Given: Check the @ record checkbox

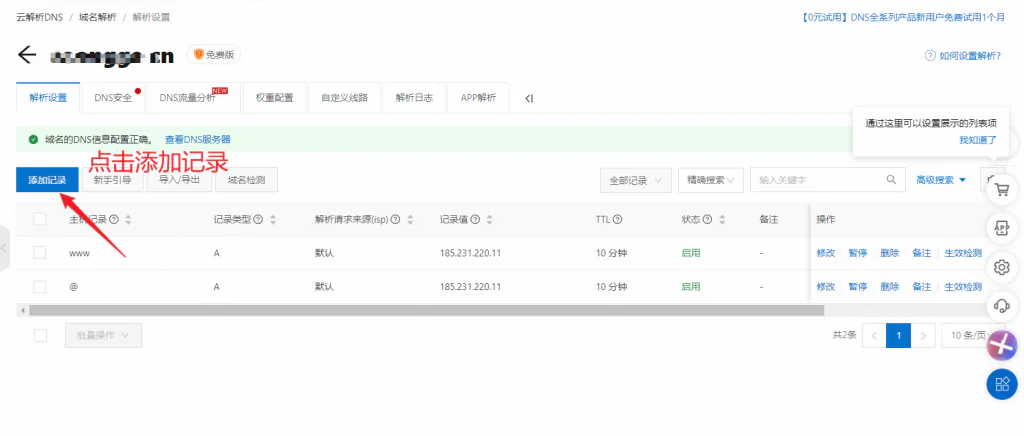Looking at the screenshot, I should click(x=40, y=286).
